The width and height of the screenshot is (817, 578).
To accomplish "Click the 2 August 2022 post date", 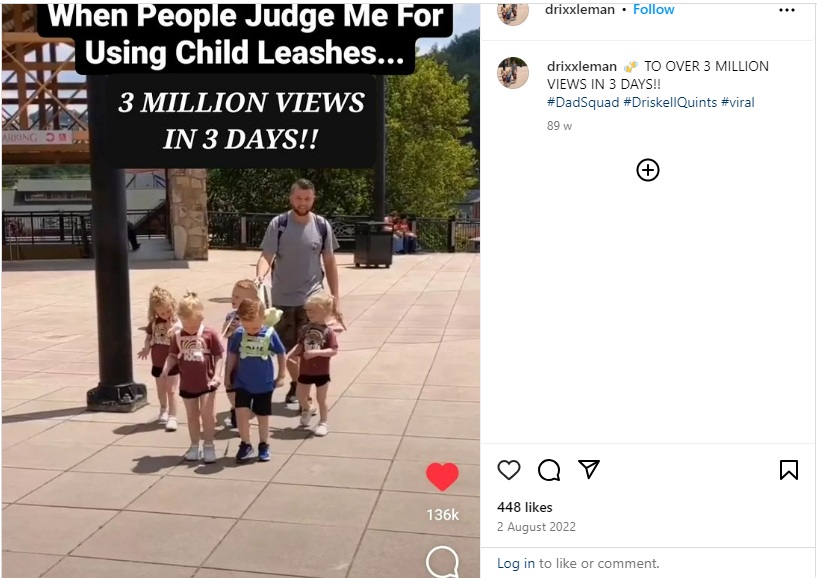I will click(536, 527).
